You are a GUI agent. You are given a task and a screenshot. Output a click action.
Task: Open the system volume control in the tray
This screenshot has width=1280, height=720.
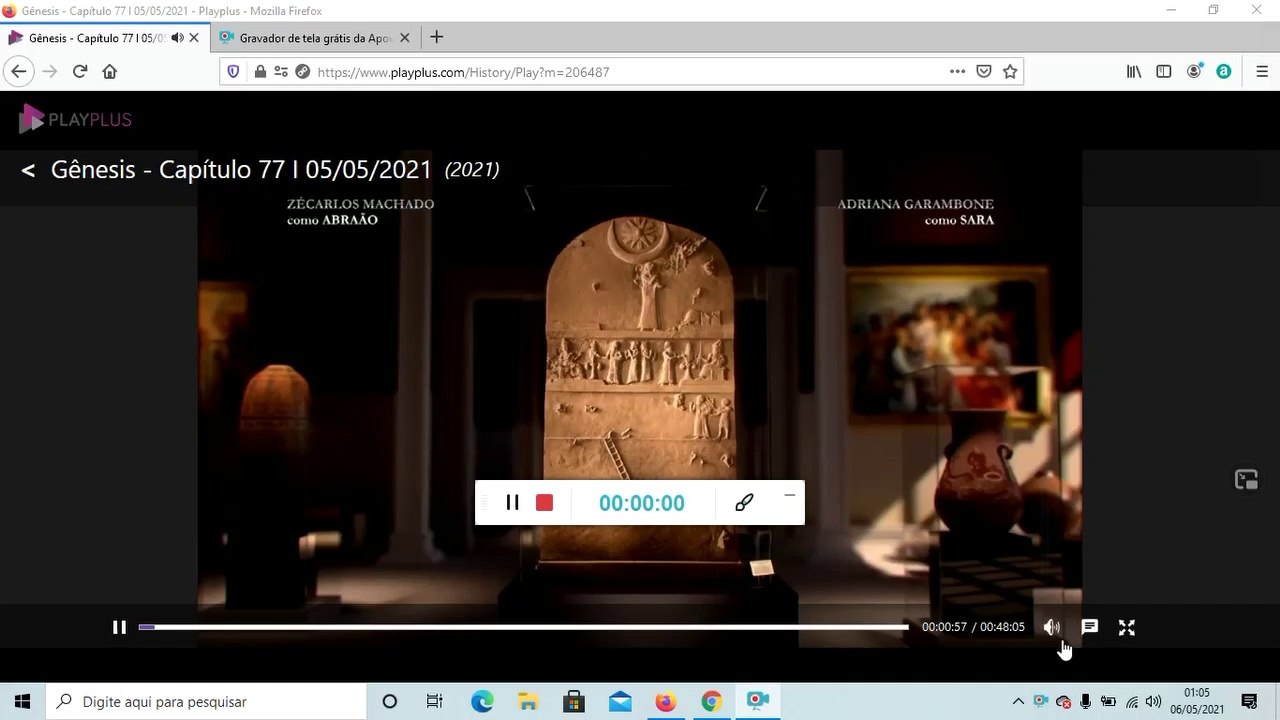click(1153, 701)
